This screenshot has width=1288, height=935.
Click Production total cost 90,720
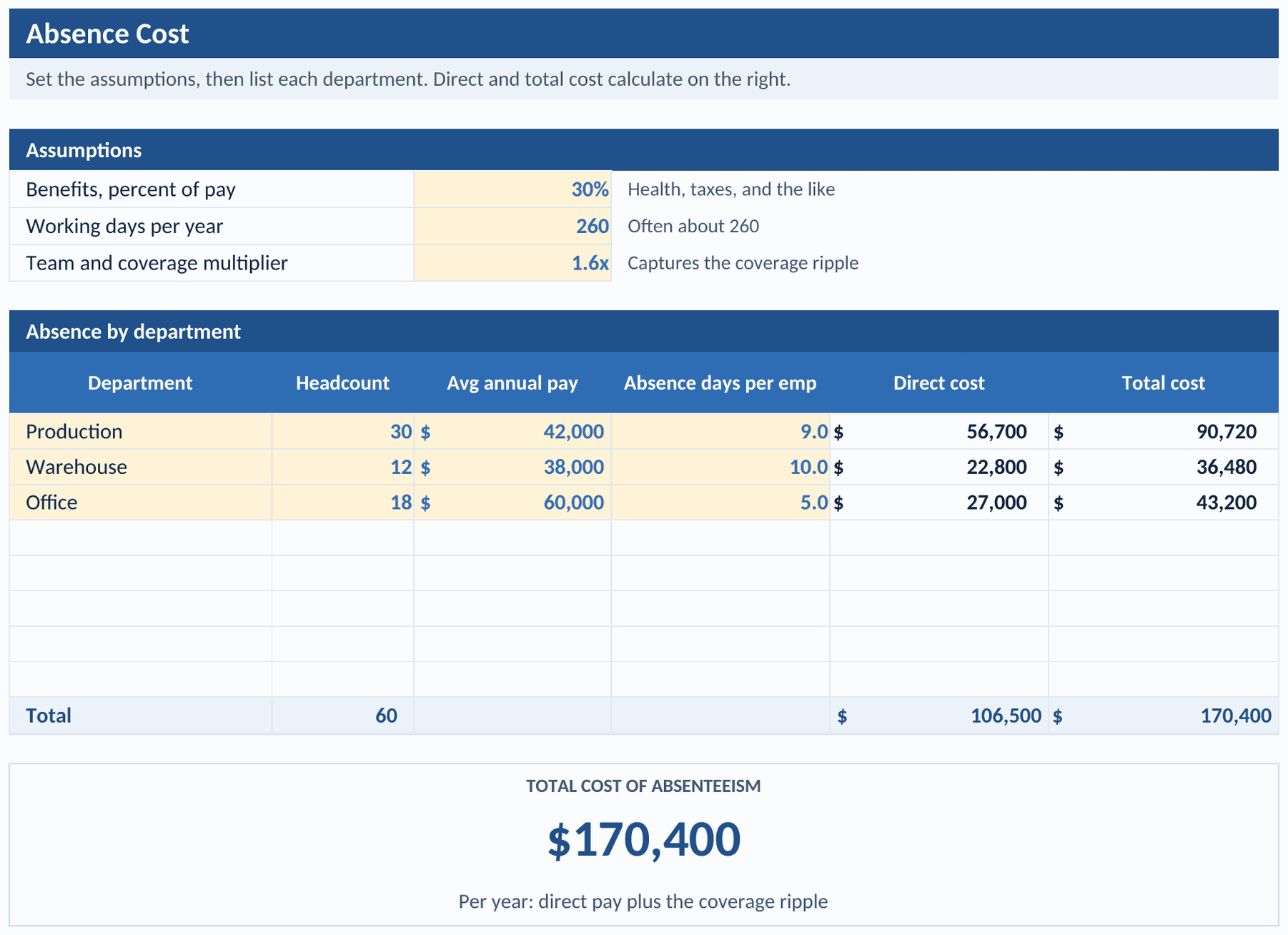coord(1164,432)
